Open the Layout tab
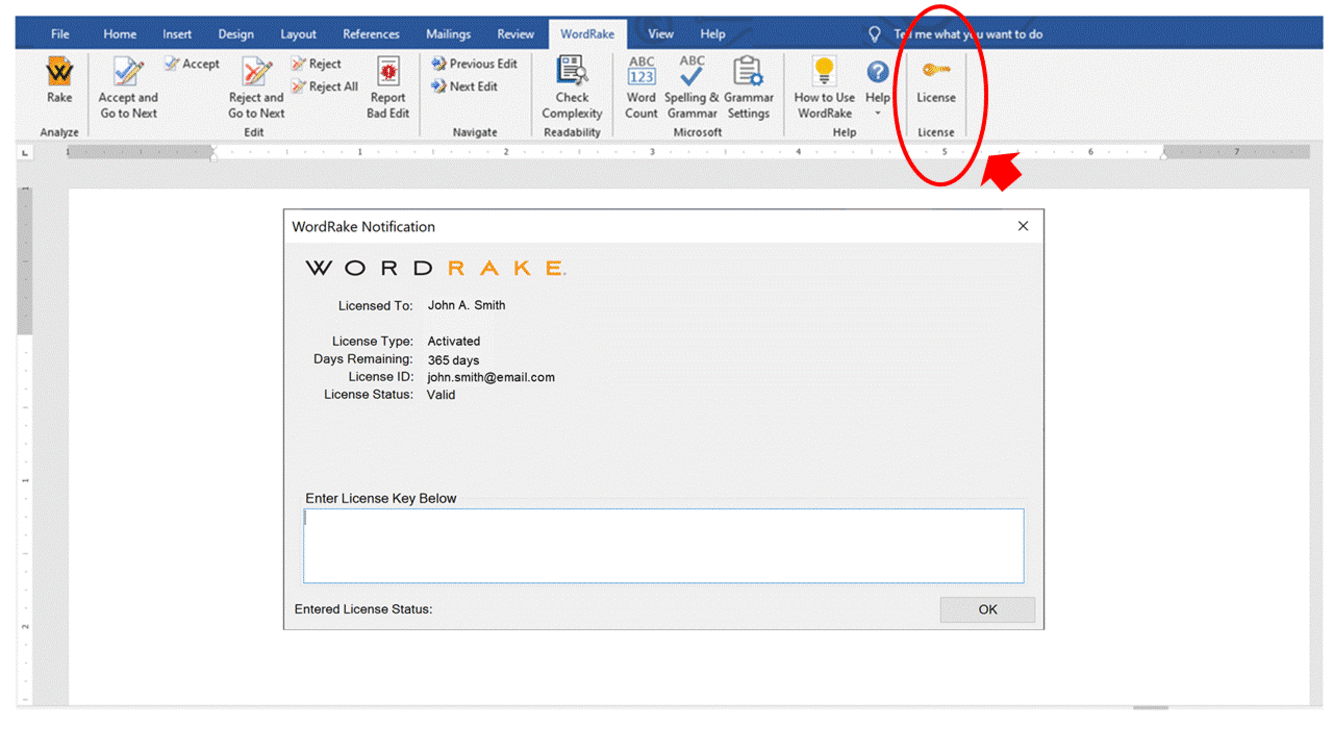 tap(298, 34)
